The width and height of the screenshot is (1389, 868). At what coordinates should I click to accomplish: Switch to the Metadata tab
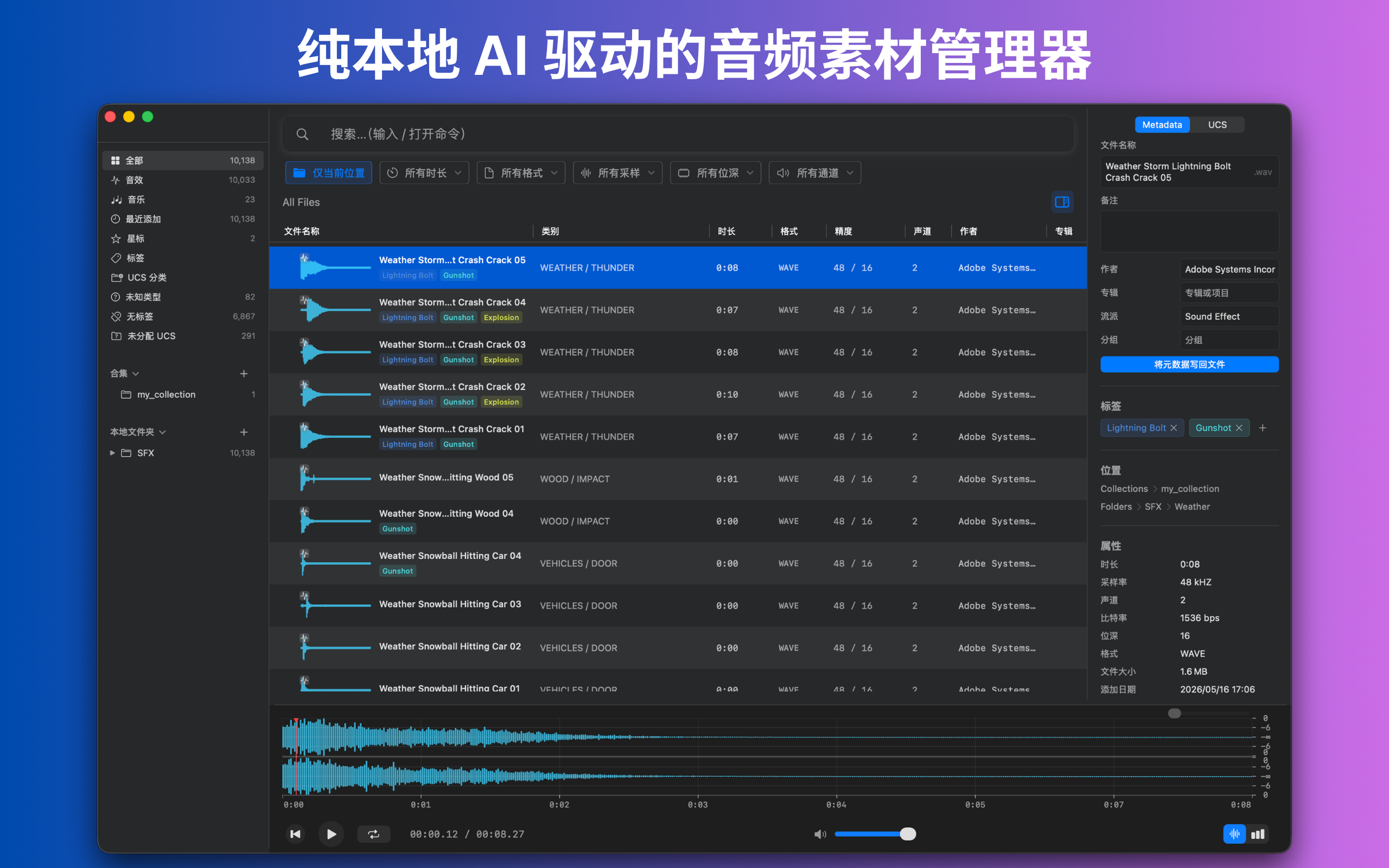click(1162, 125)
